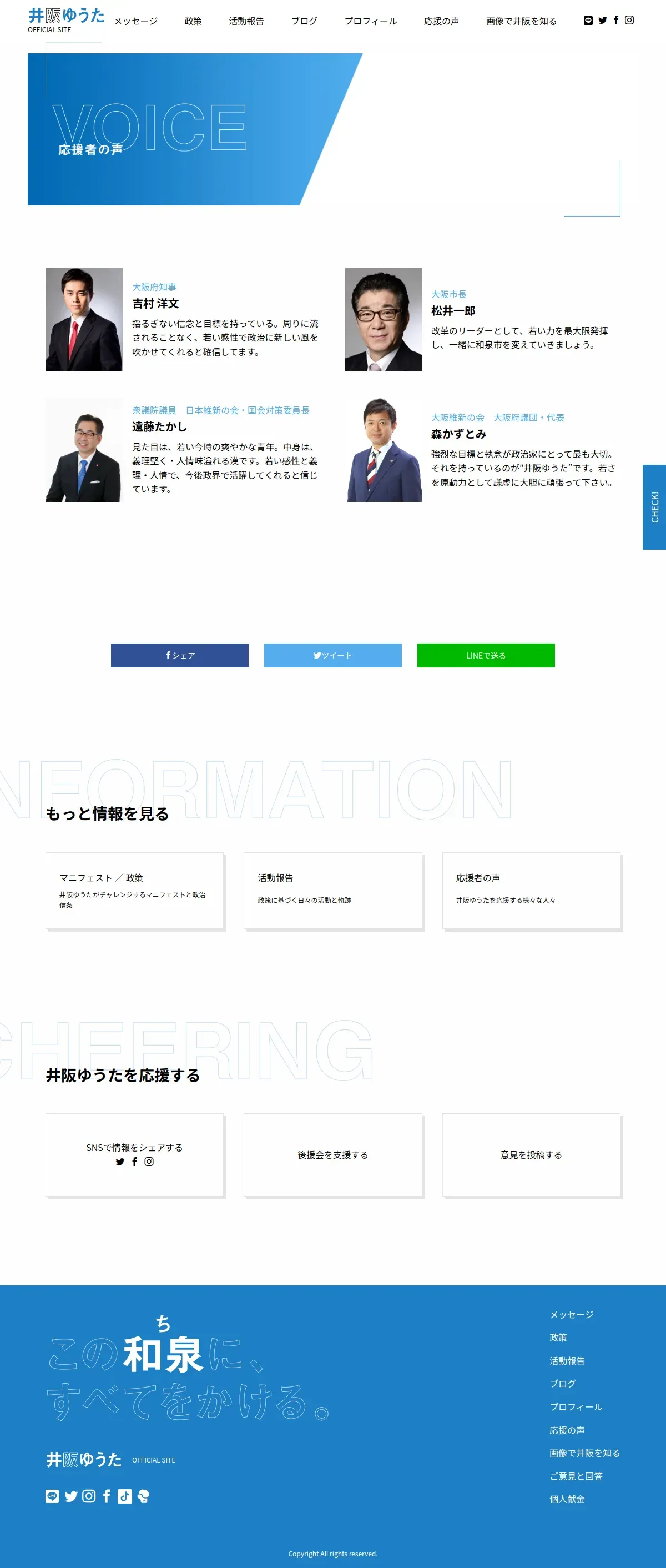This screenshot has height=1568, width=666.
Task: Open 政策 in the footer menu
Action: click(558, 1338)
